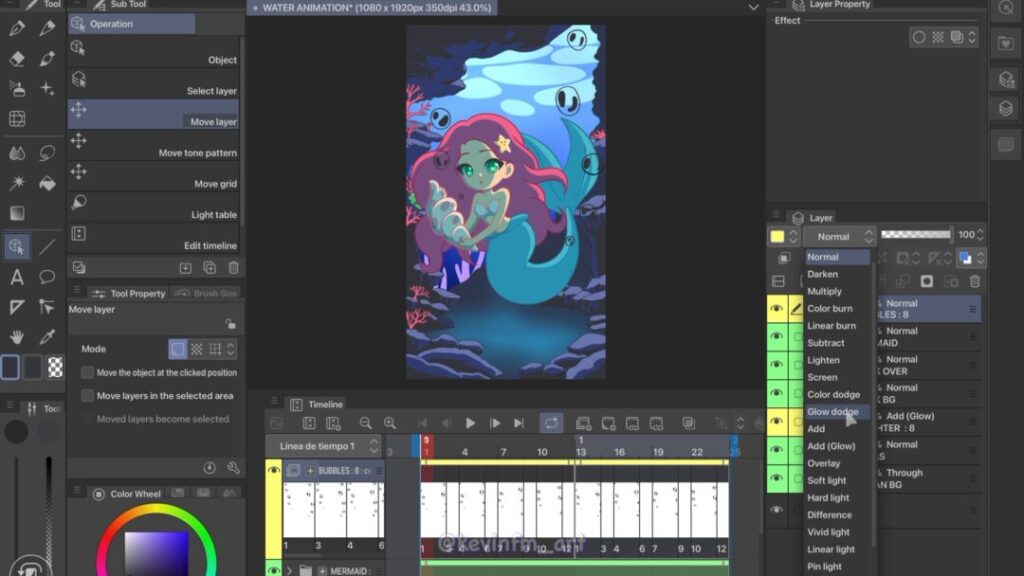Choose Overlay blending mode
Viewport: 1024px width, 576px height.
click(824, 463)
